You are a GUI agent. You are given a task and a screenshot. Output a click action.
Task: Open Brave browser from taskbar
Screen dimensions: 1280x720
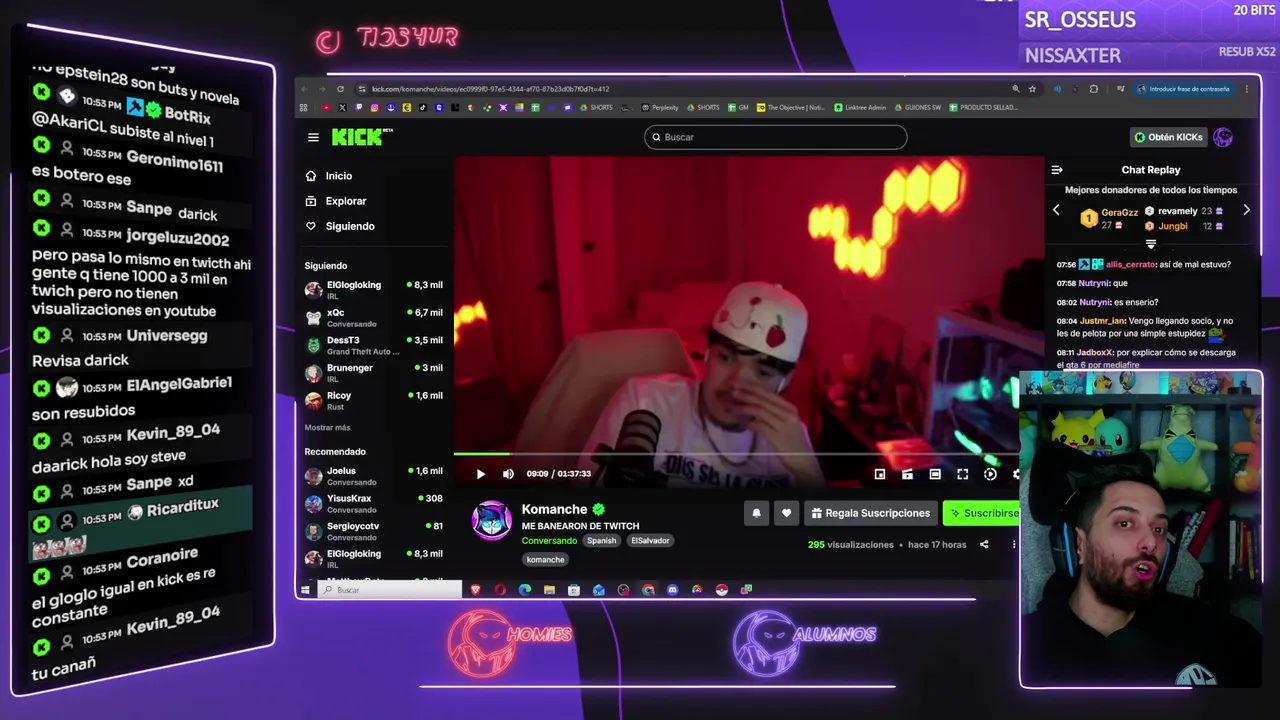click(x=475, y=590)
